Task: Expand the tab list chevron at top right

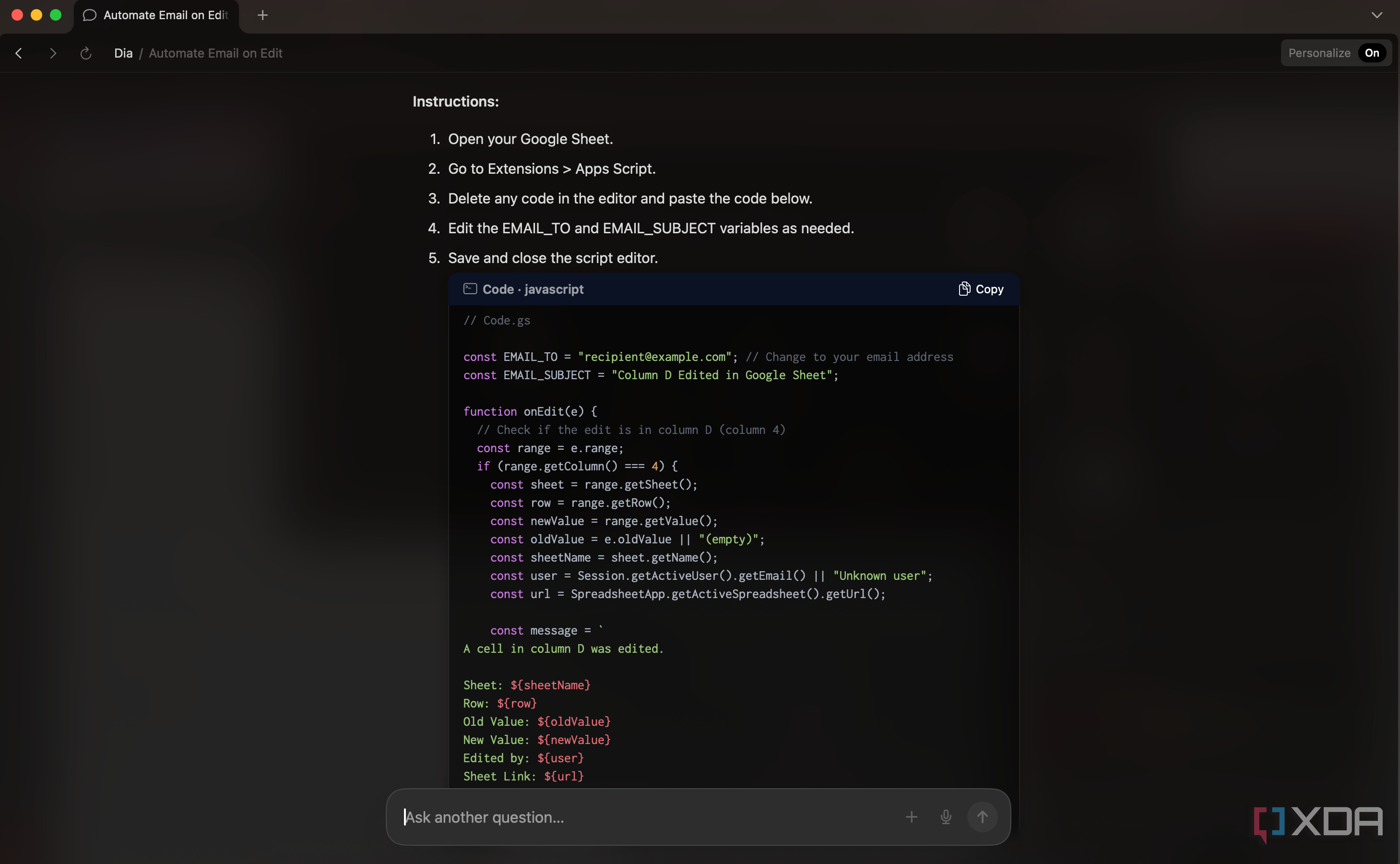Action: coord(1376,15)
